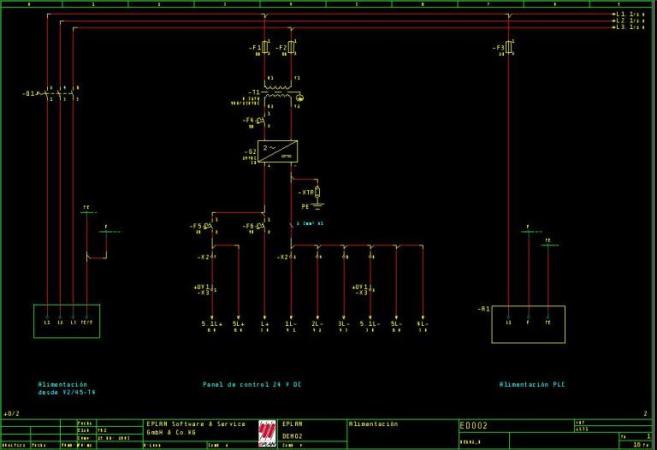Select the -F6 circuit breaker symbol
Screen dimensions: 657x450
point(261,227)
